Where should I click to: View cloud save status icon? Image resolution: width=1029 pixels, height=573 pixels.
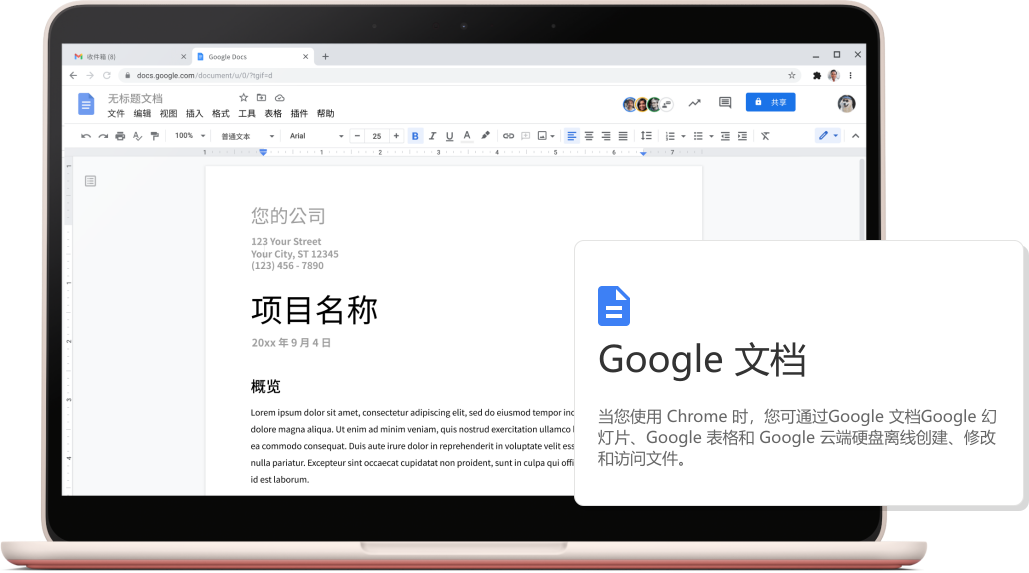tap(280, 98)
